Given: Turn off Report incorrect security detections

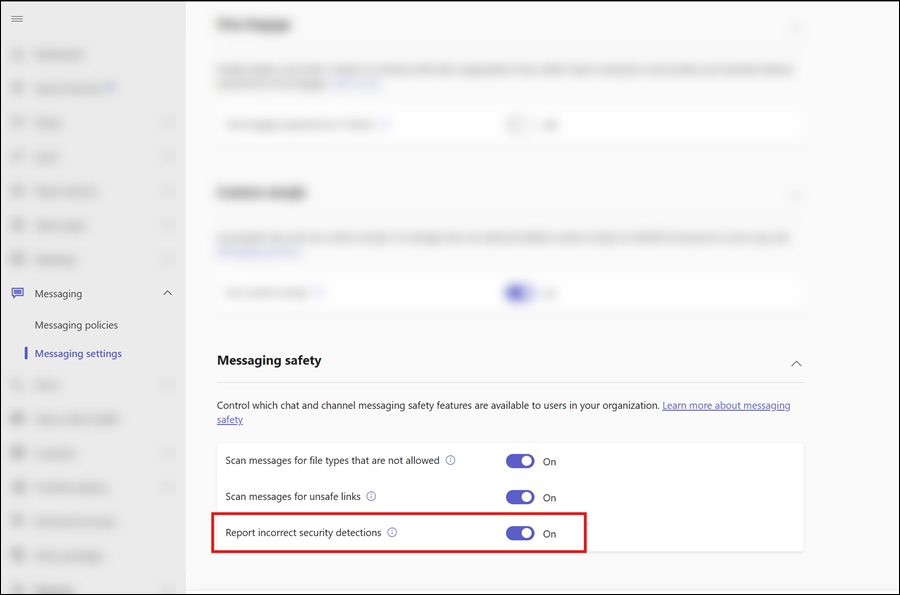Looking at the screenshot, I should [520, 533].
